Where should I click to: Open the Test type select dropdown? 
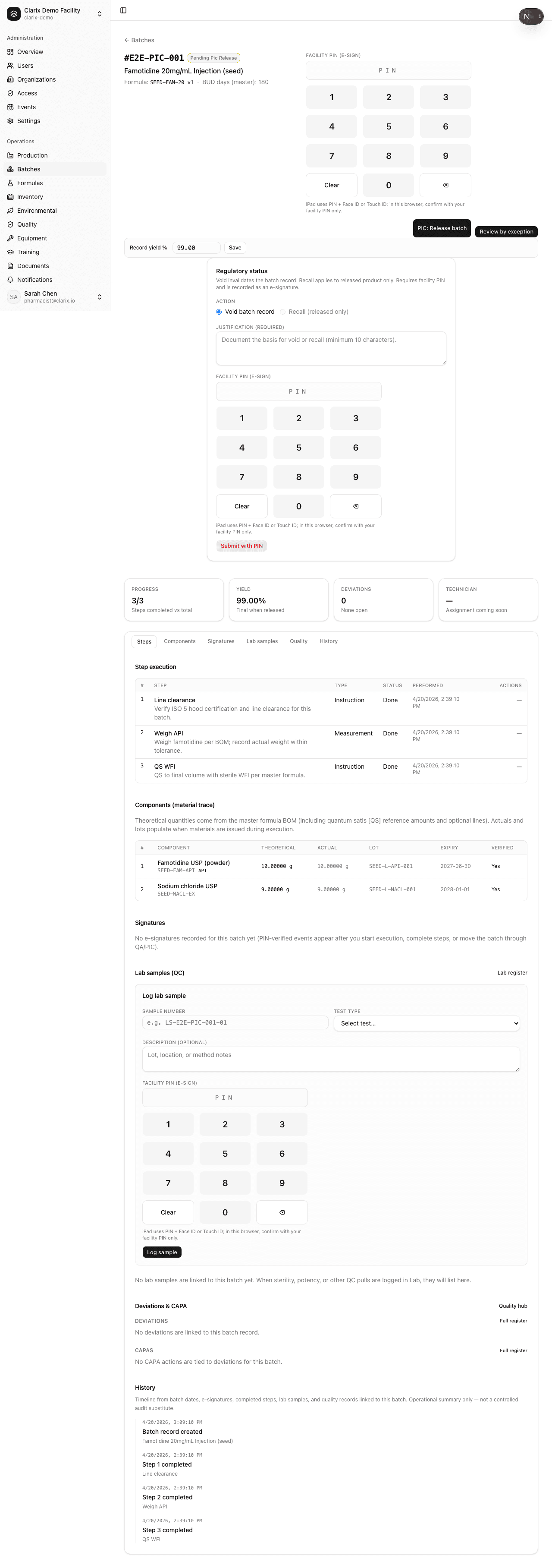pyautogui.click(x=427, y=1023)
